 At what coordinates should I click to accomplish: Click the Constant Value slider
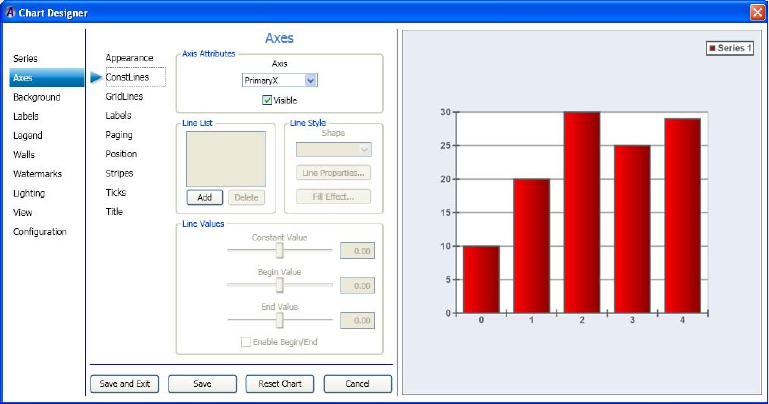(x=280, y=250)
